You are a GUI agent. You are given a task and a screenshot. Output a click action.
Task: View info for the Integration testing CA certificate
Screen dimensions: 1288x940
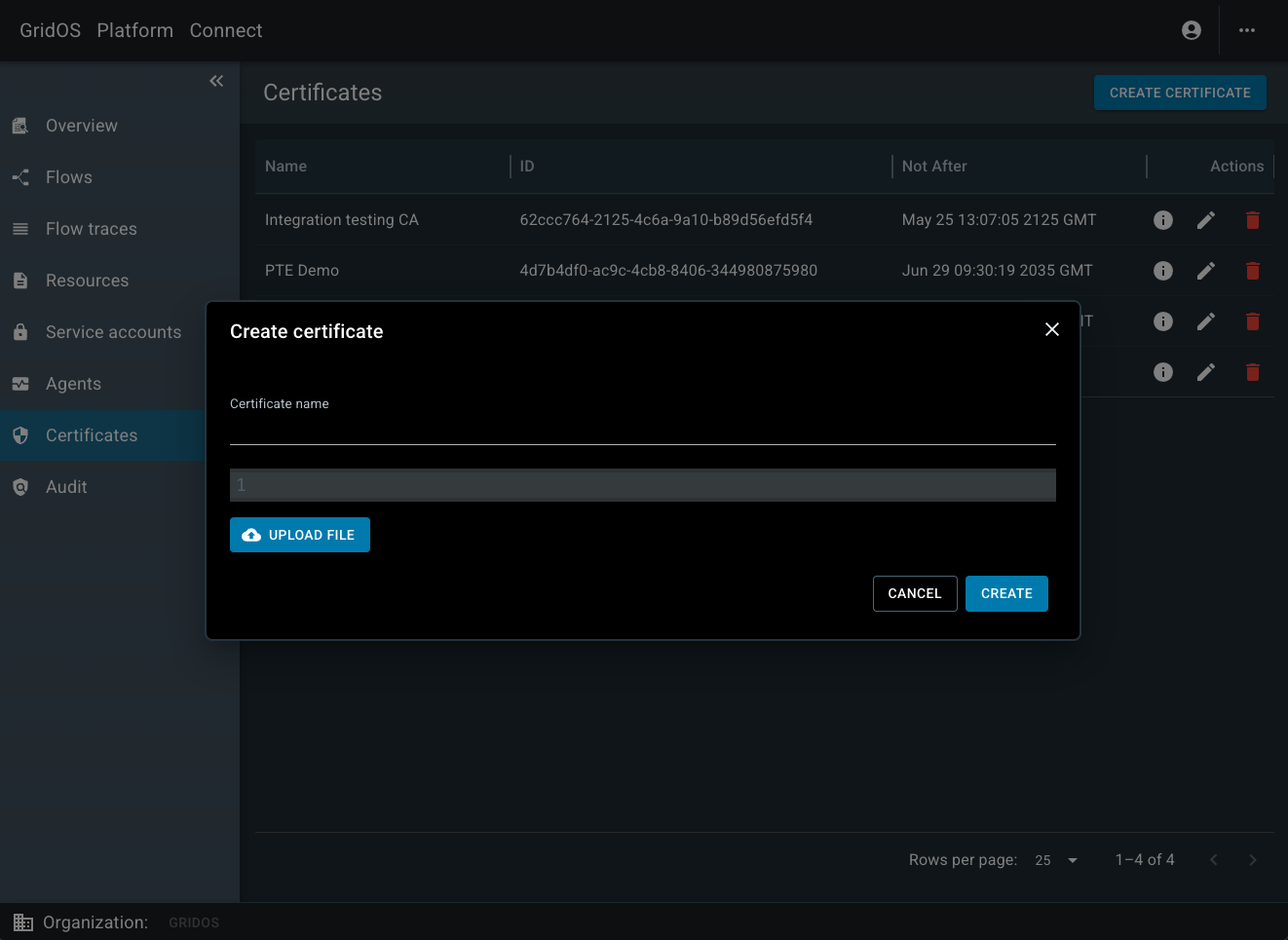[1162, 220]
